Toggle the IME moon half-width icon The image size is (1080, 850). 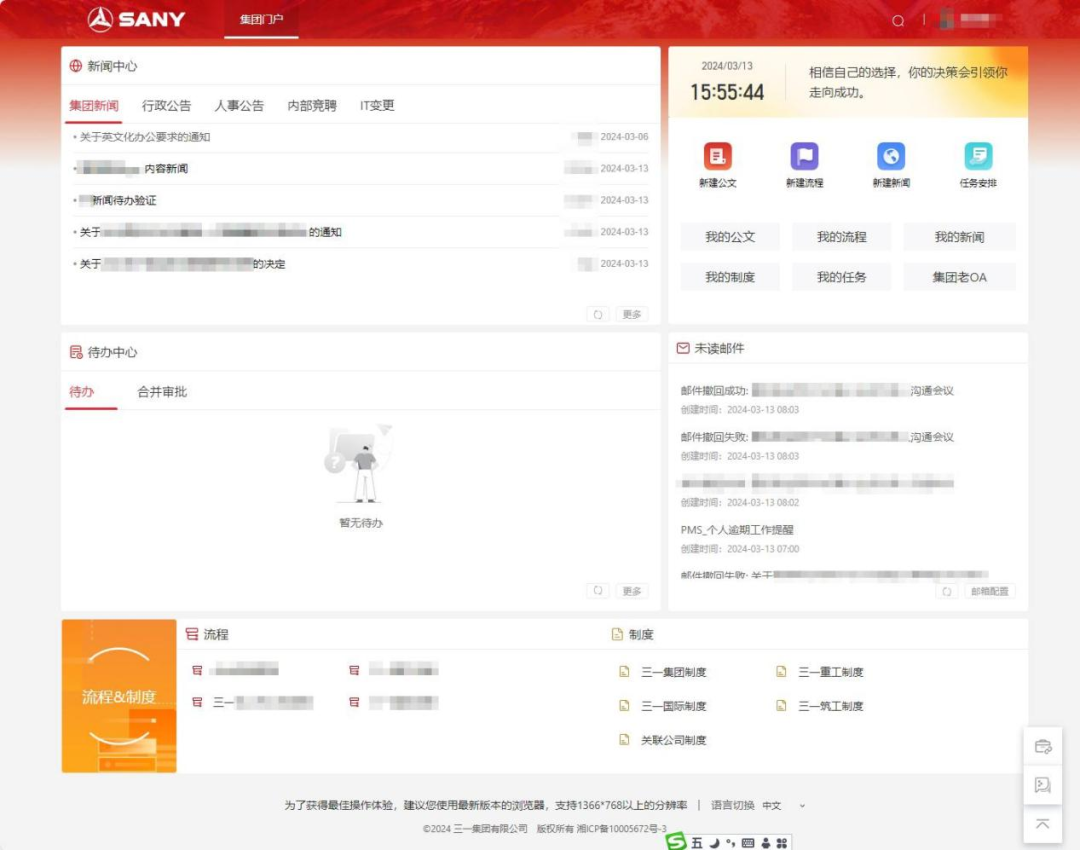[714, 843]
